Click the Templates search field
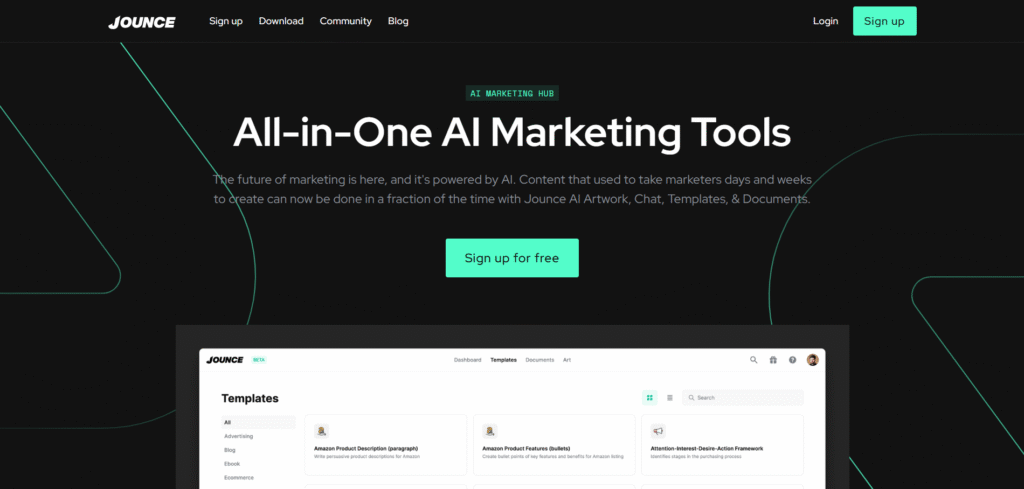Viewport: 1024px width, 489px height. click(743, 398)
